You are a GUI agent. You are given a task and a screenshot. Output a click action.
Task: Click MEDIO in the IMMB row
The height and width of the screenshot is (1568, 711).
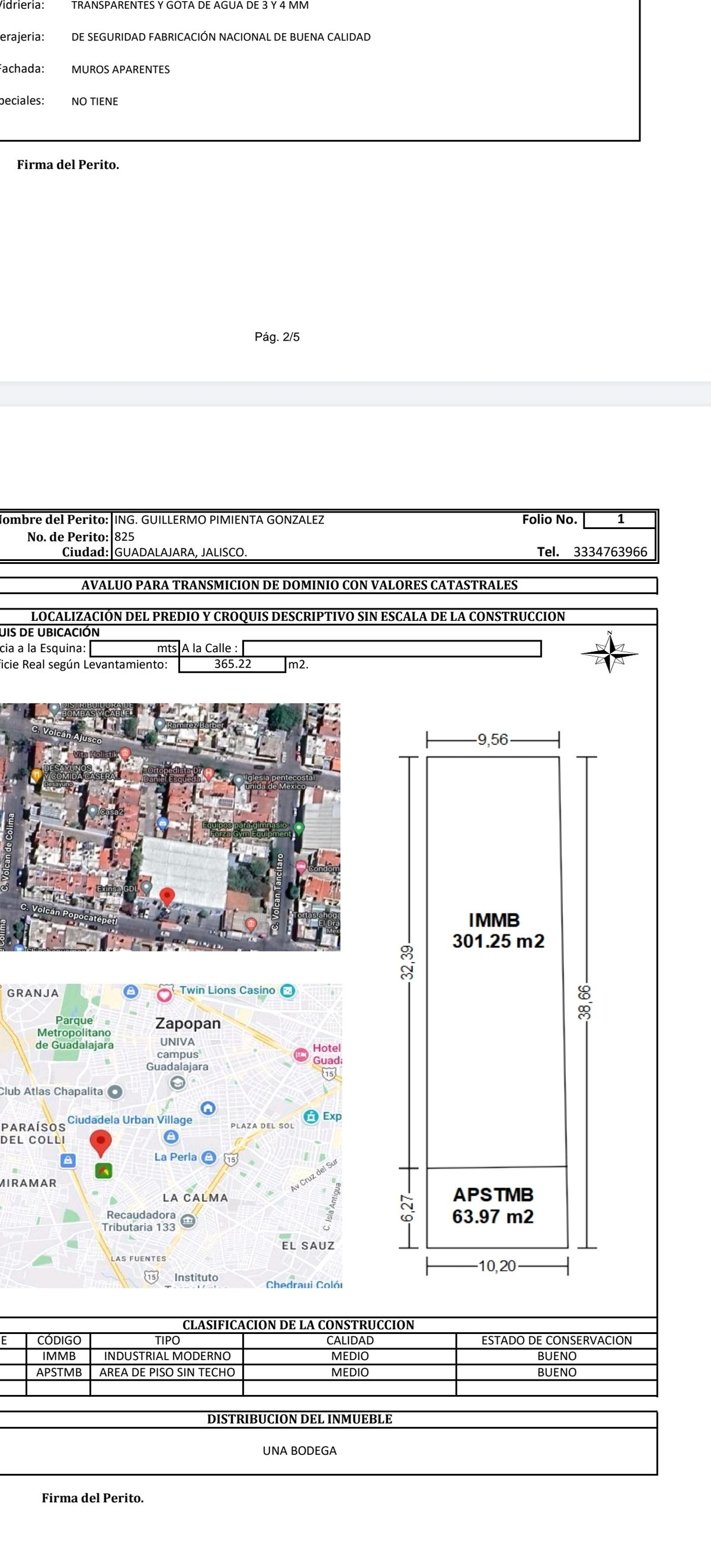pos(350,1356)
